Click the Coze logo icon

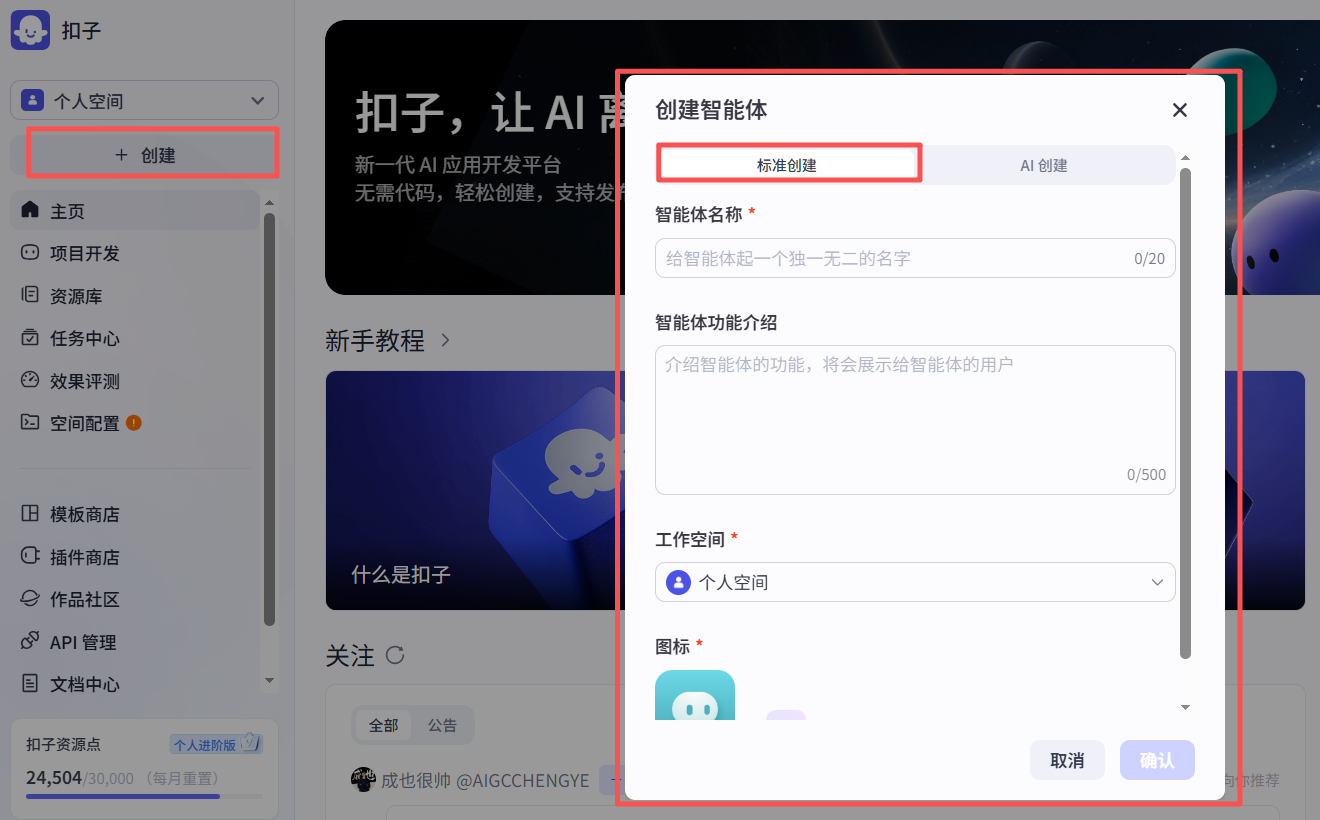[30, 30]
